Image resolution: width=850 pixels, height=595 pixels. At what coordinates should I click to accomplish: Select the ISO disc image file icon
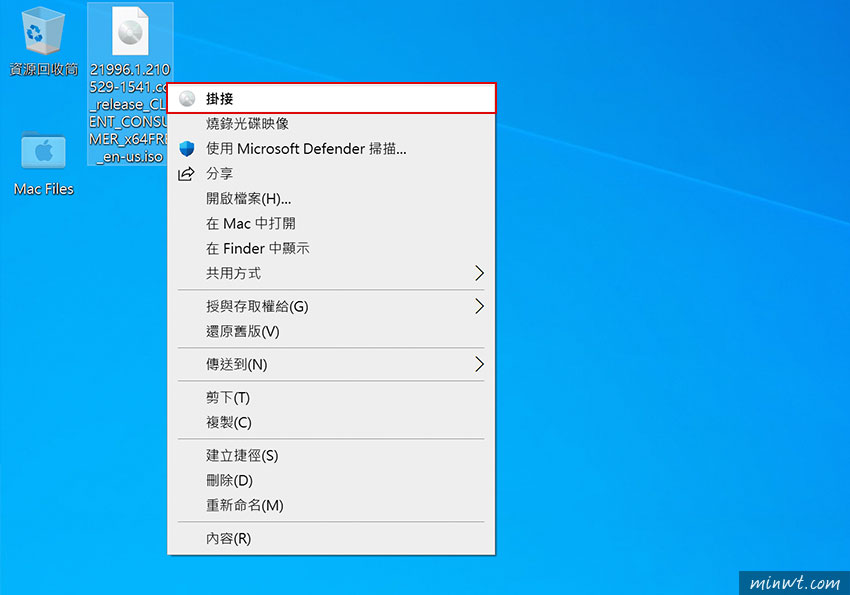click(130, 31)
